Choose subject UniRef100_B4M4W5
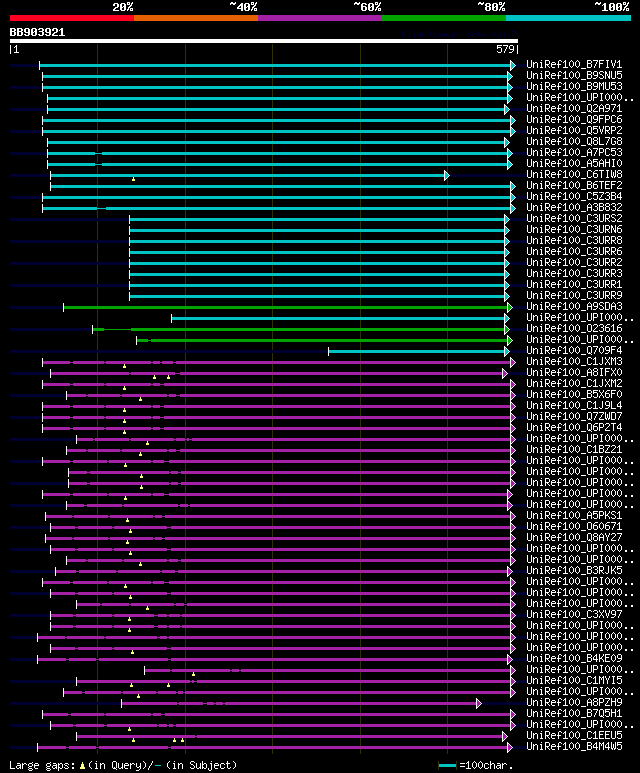 (574, 746)
